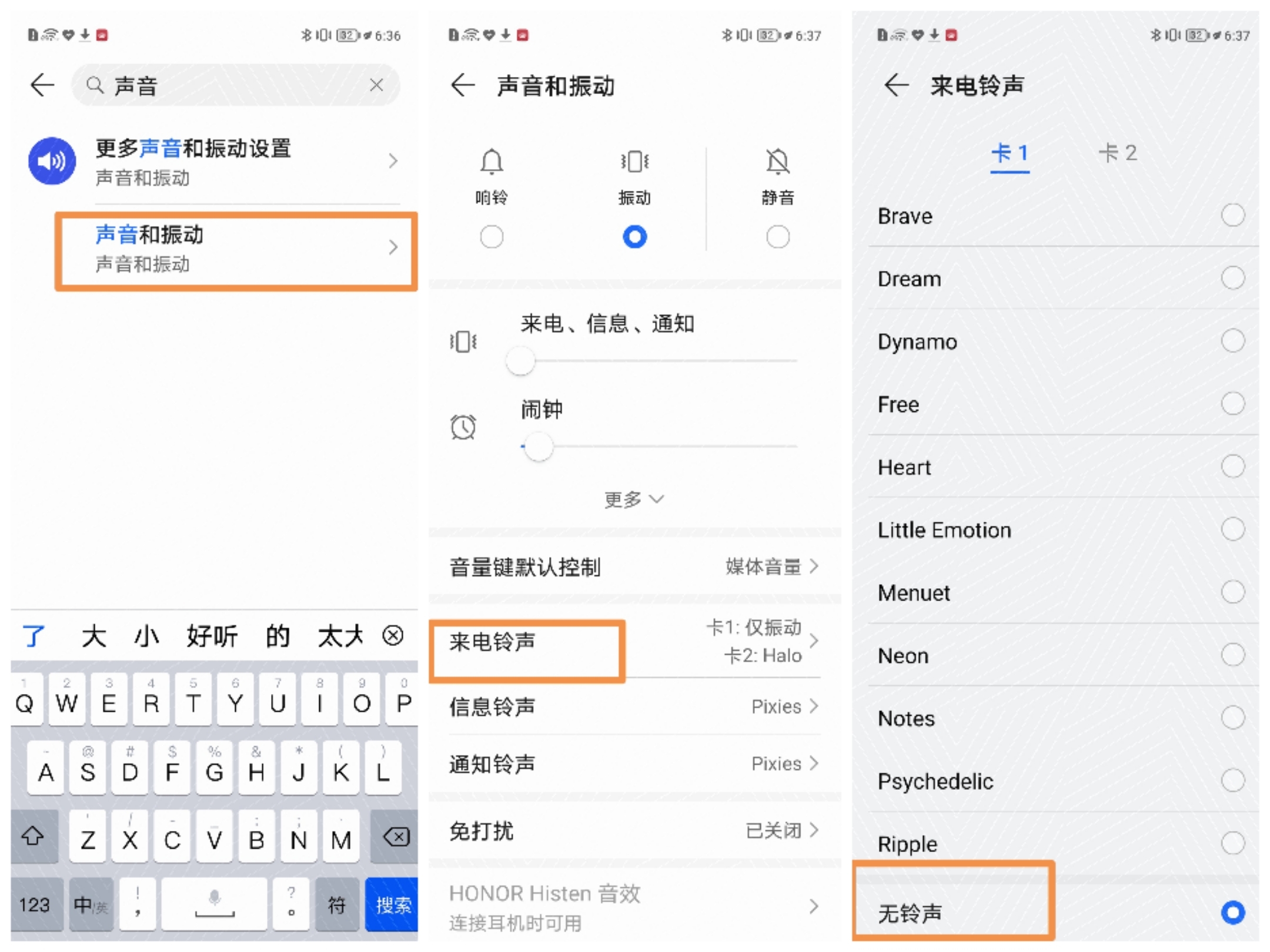Expand chevron beside 声音和振动 result

pyautogui.click(x=393, y=247)
